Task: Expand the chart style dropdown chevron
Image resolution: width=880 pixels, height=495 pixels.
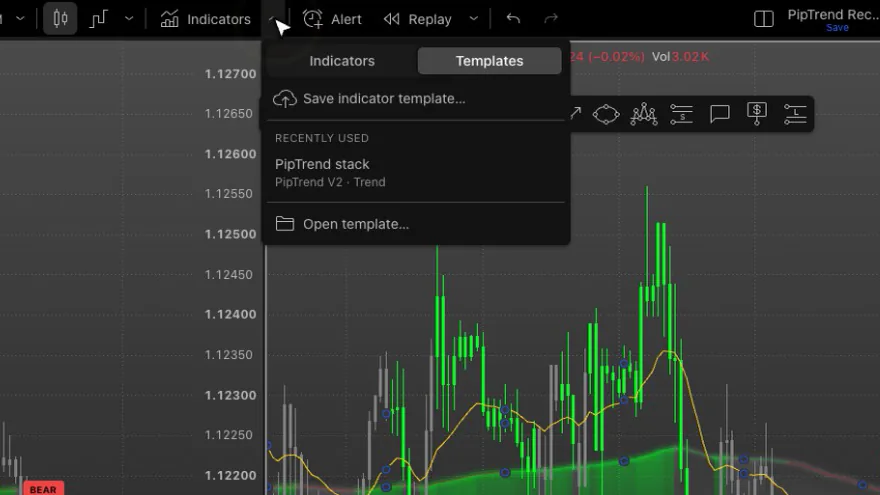Action: pyautogui.click(x=129, y=19)
